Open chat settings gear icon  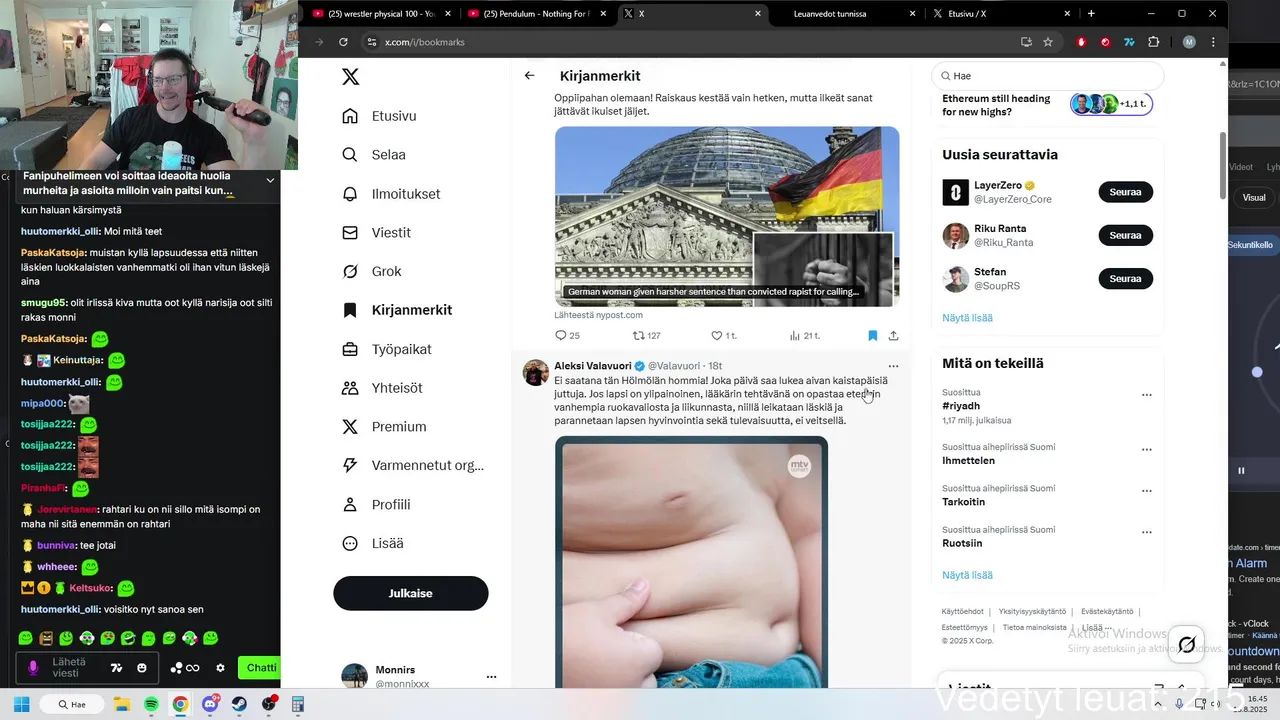pyautogui.click(x=220, y=668)
